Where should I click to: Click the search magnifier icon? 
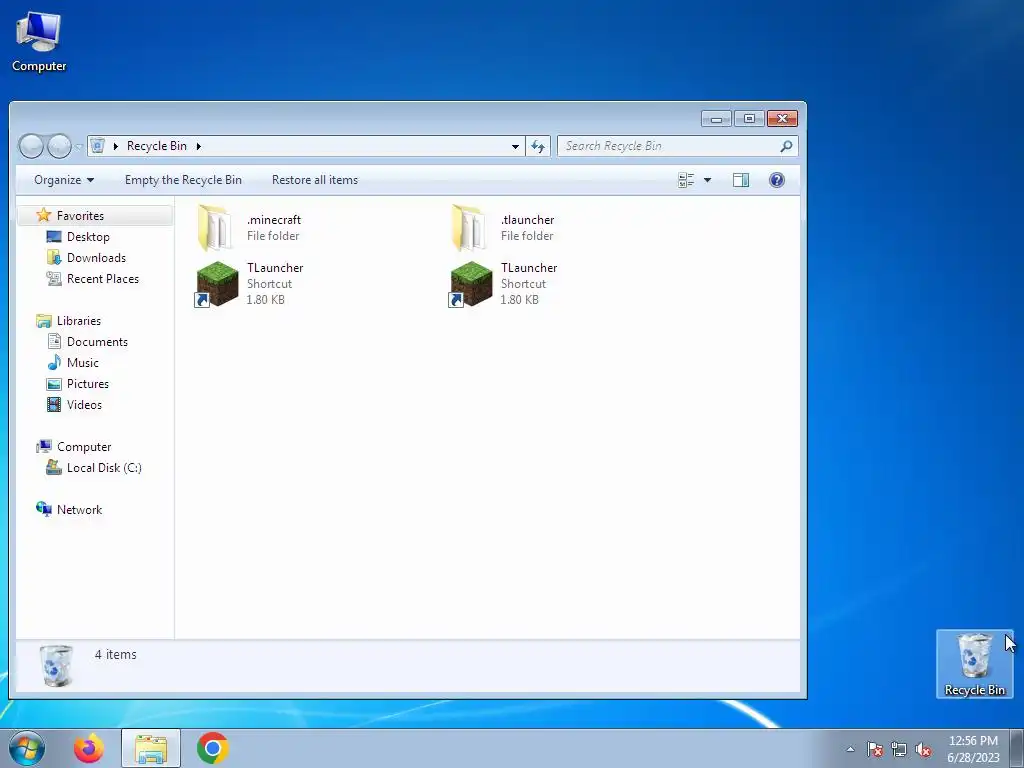point(786,146)
